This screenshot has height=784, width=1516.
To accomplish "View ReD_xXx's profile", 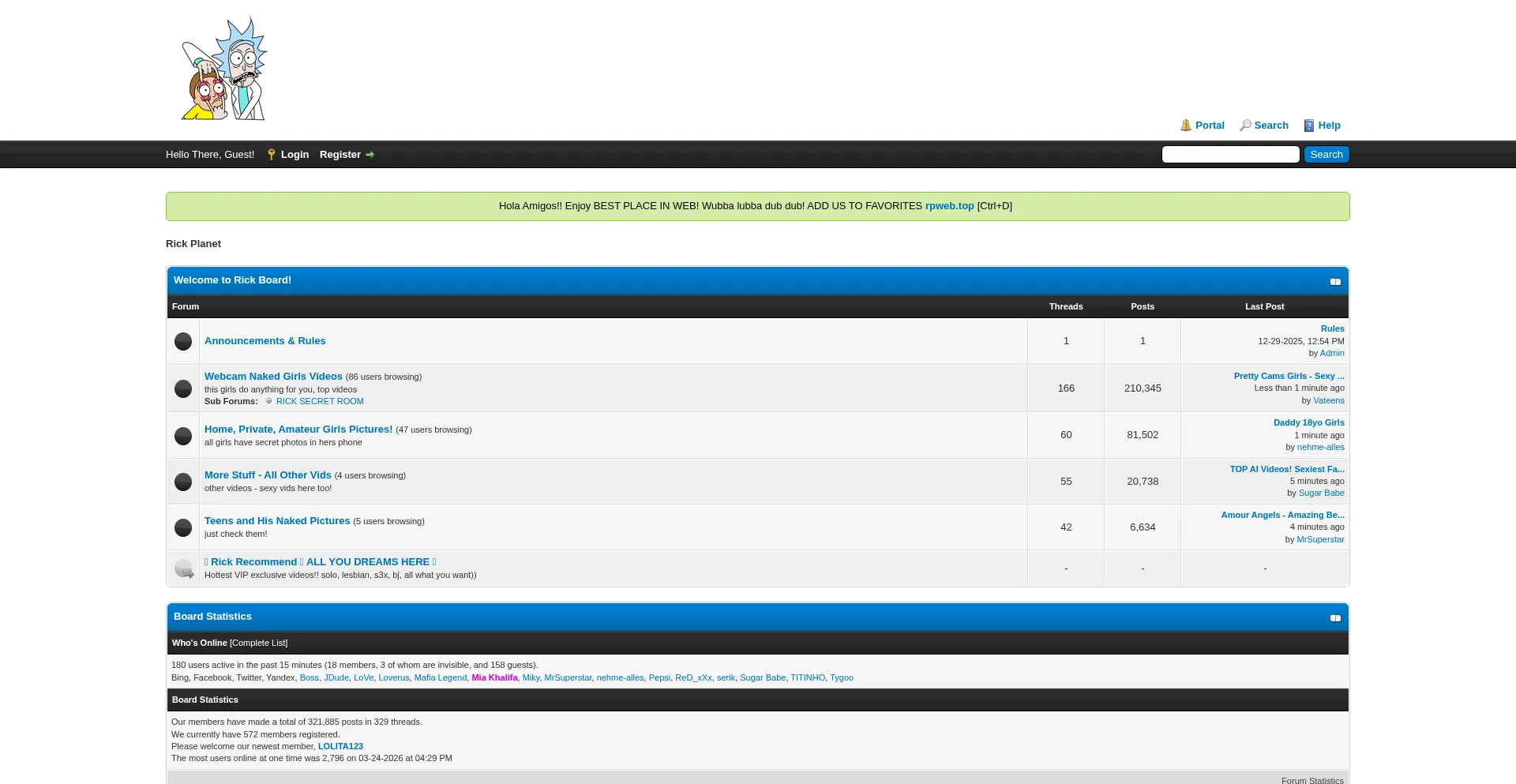I will [693, 677].
